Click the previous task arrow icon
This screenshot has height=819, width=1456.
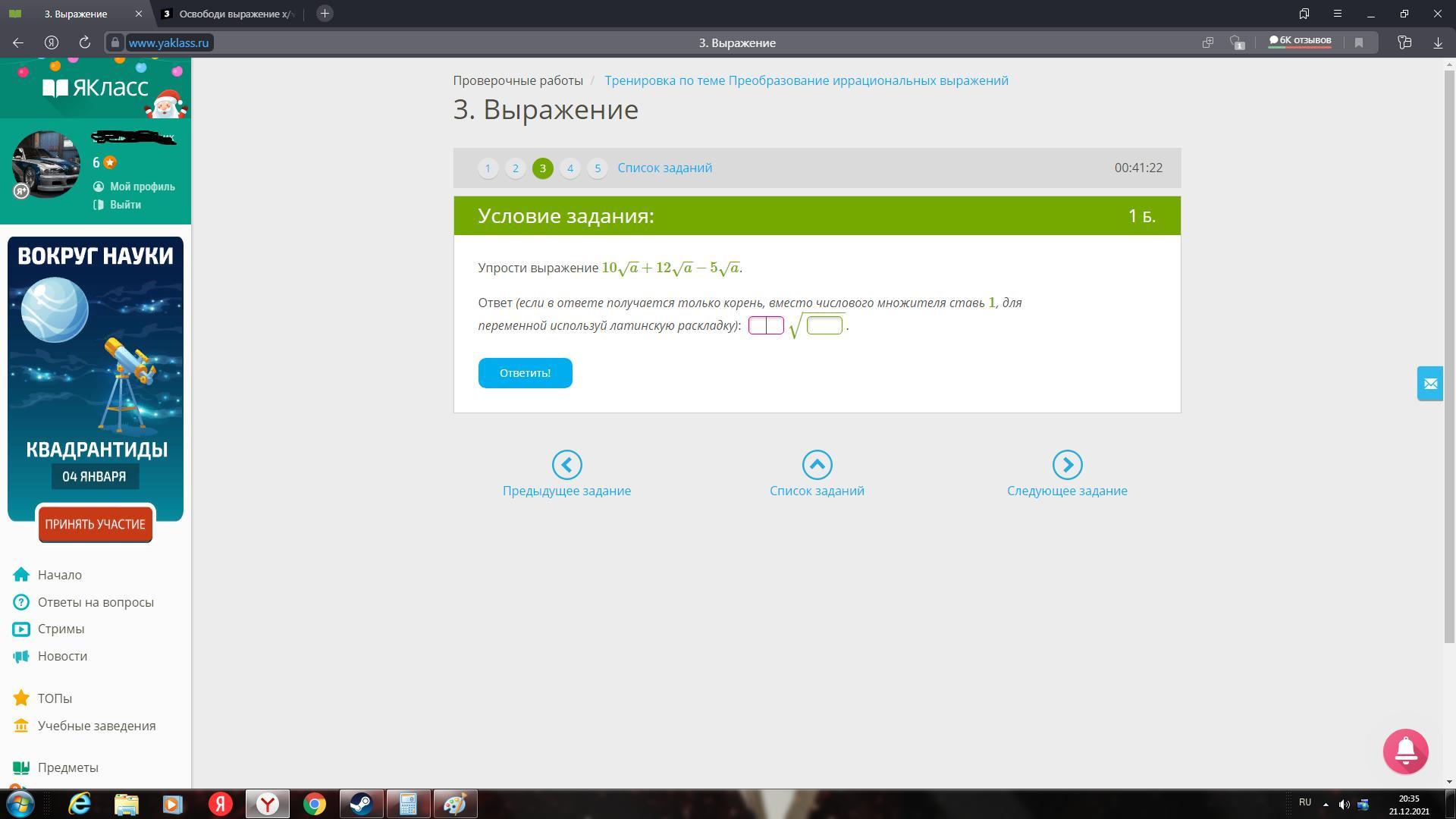[x=566, y=465]
